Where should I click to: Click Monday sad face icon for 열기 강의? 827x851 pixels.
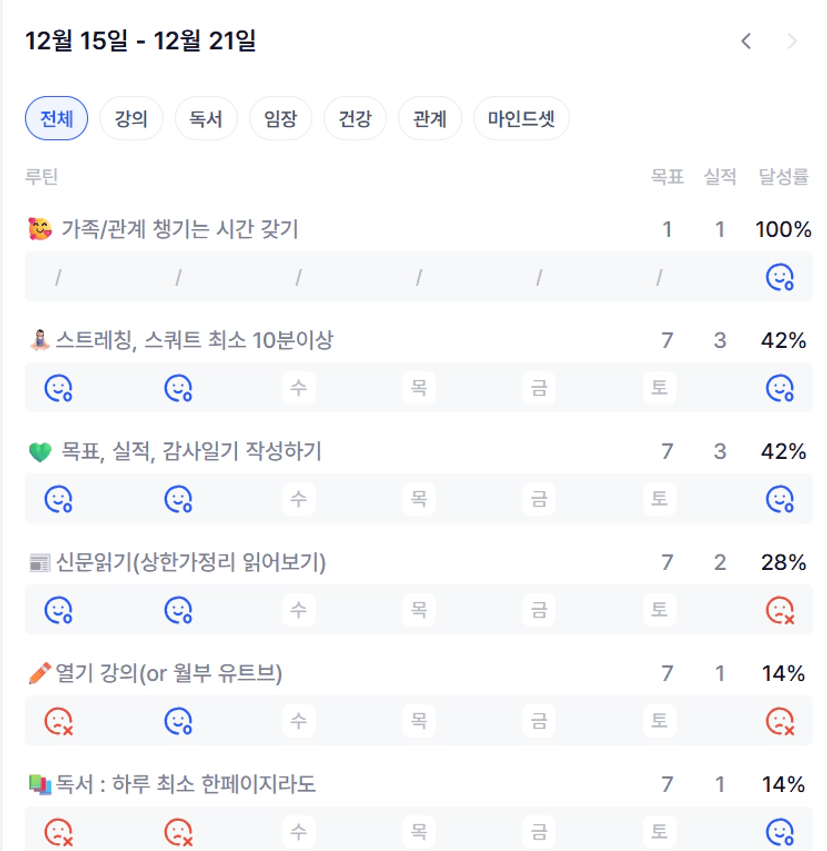(58, 720)
